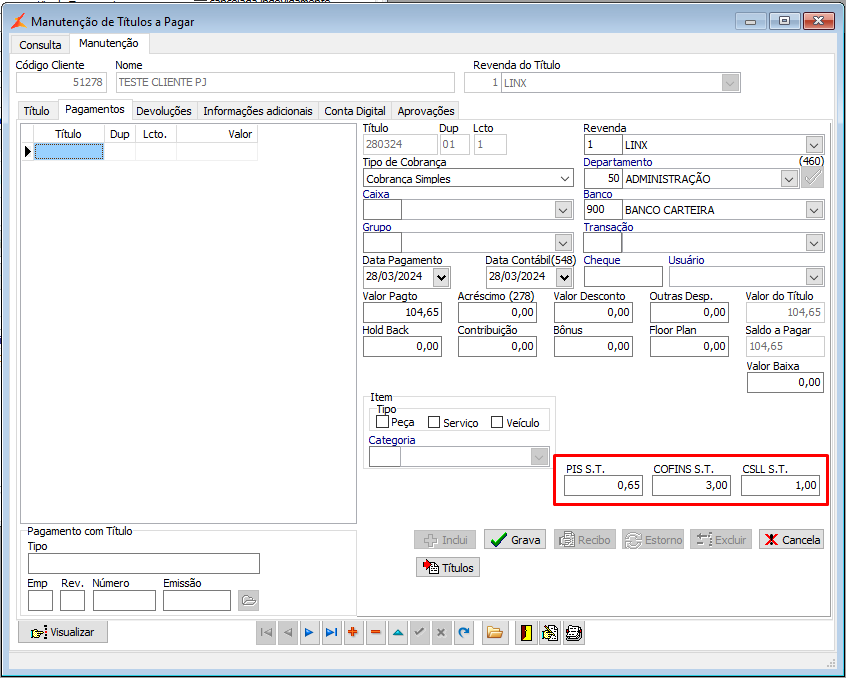Click the red minus delete record icon
Viewport: 846px width, 678px height.
point(375,632)
